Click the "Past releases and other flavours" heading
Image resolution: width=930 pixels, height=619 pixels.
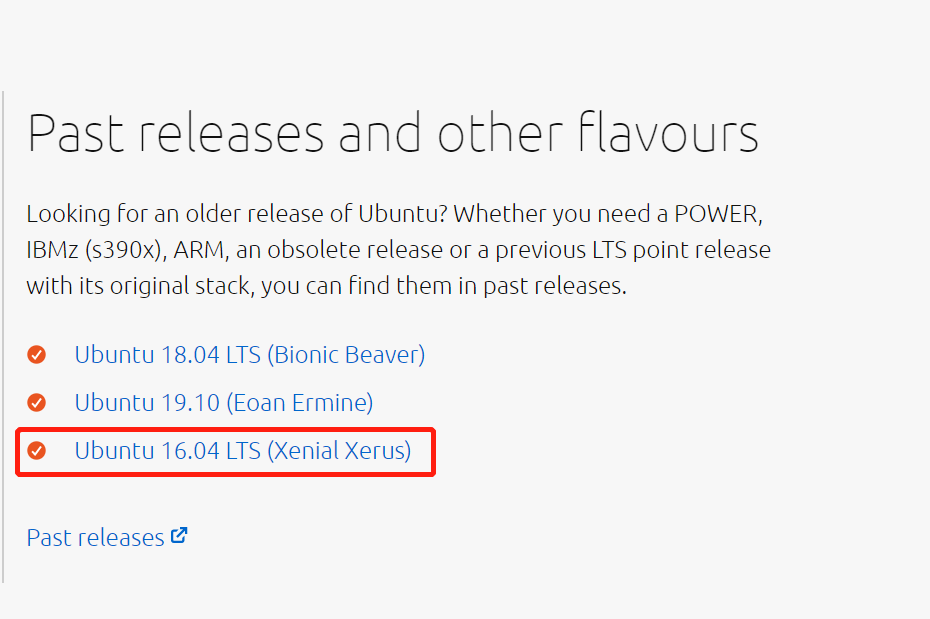pyautogui.click(x=393, y=133)
